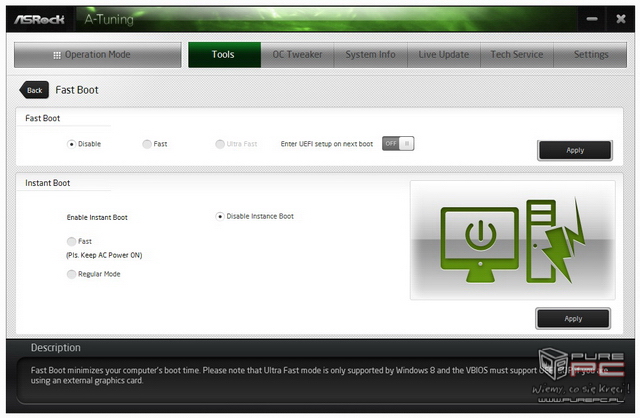
Task: Click the ASRock logo in title bar
Action: point(38,17)
